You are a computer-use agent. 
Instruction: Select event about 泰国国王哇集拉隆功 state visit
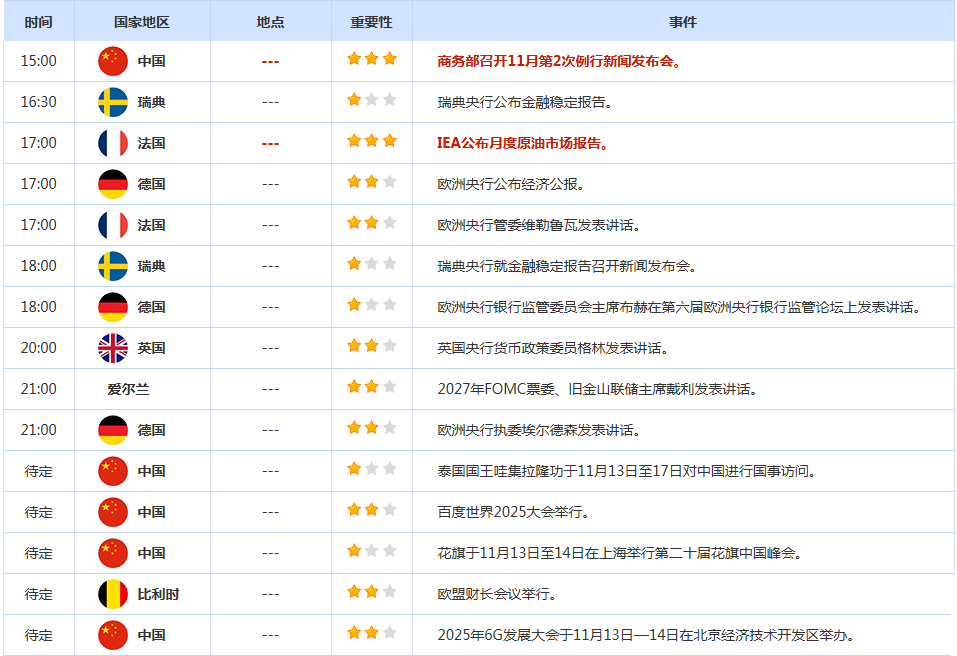pyautogui.click(x=627, y=471)
